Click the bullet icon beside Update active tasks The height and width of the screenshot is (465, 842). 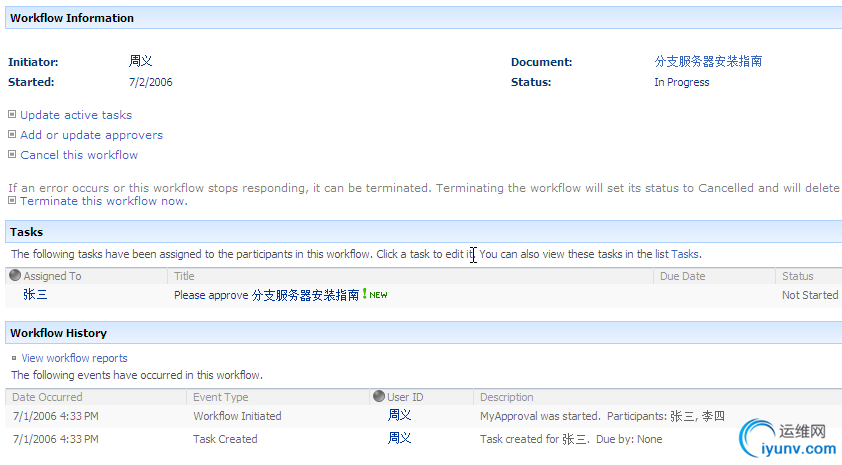tap(12, 114)
